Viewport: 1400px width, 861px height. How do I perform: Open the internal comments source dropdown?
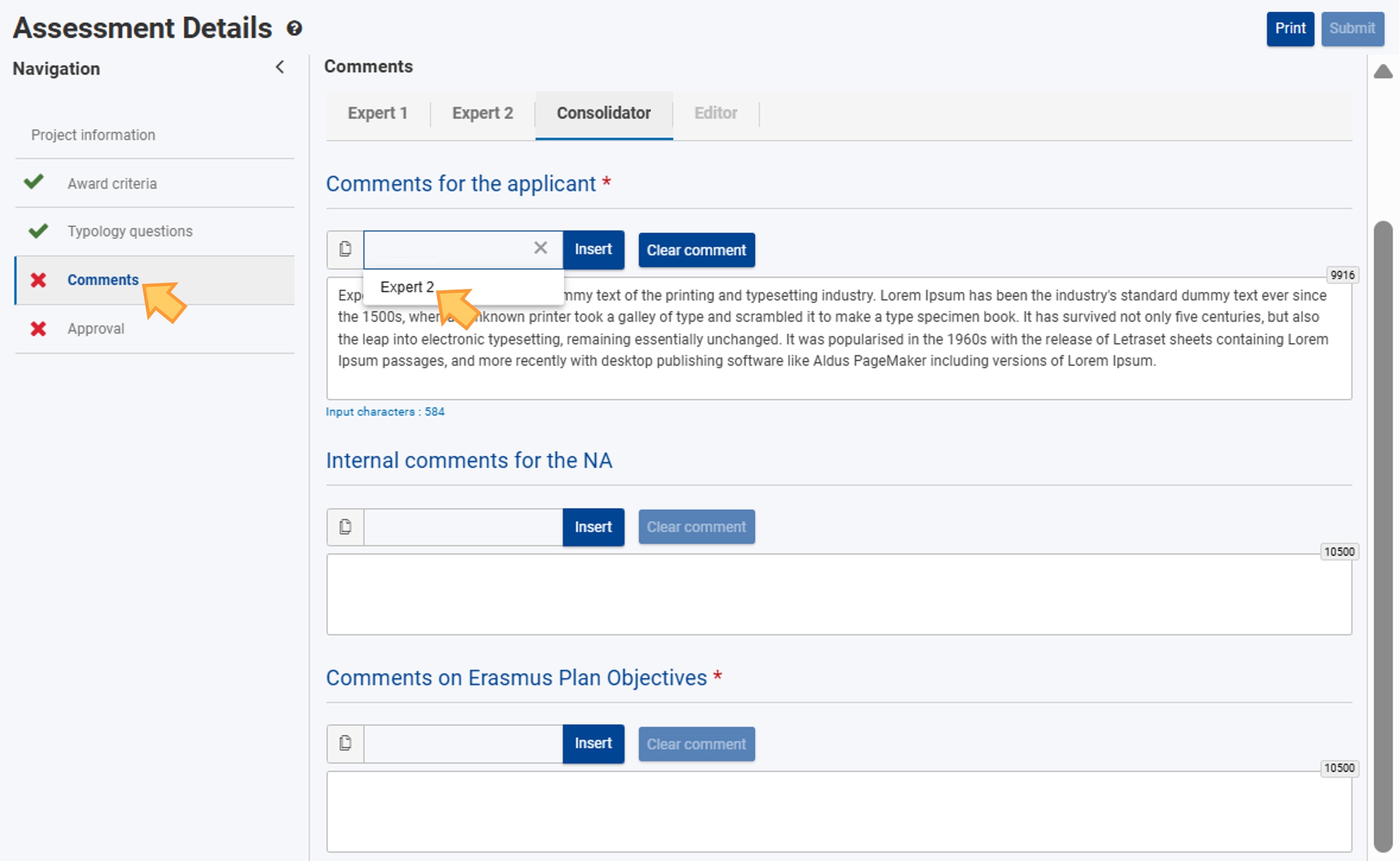coord(463,527)
